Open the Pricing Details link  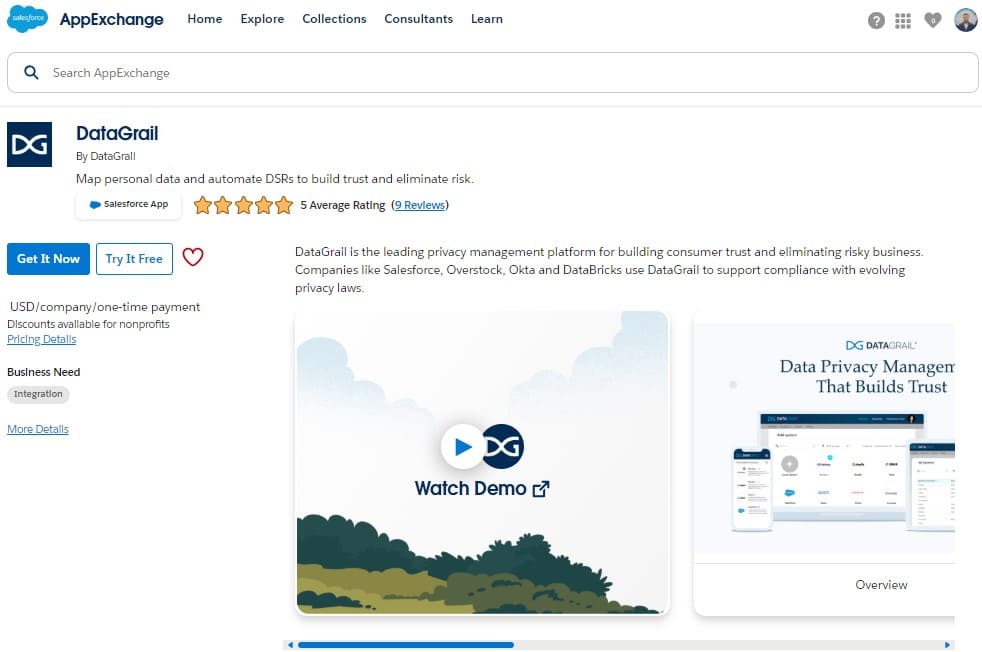(41, 339)
